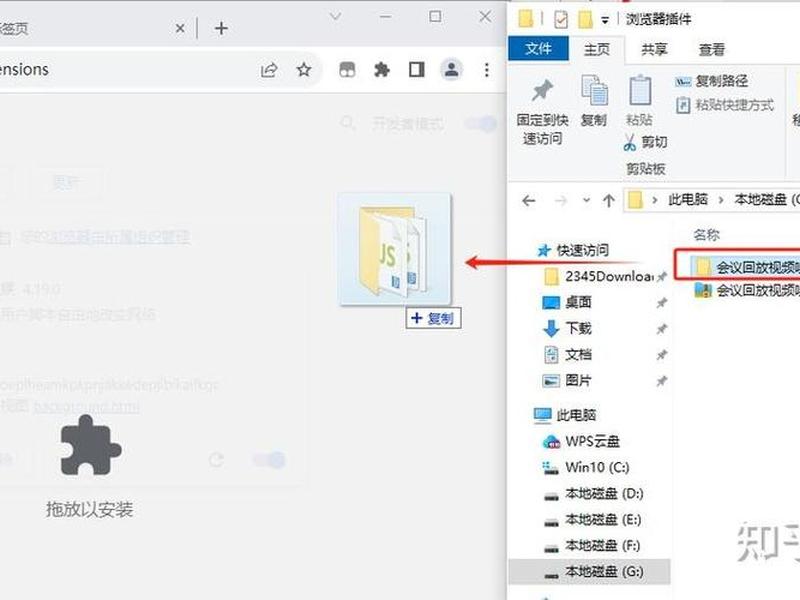
Task: Click the 剪切 scissors button
Action: coord(645,142)
